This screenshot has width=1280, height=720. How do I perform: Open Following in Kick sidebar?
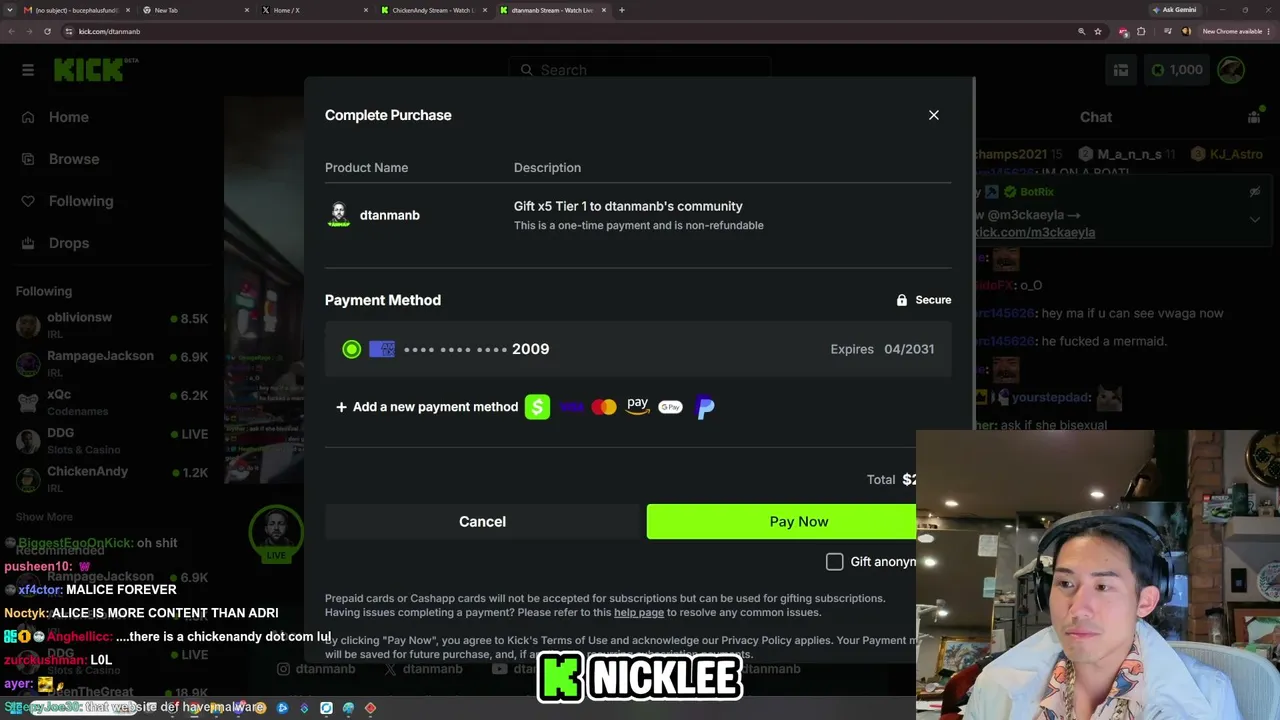81,201
